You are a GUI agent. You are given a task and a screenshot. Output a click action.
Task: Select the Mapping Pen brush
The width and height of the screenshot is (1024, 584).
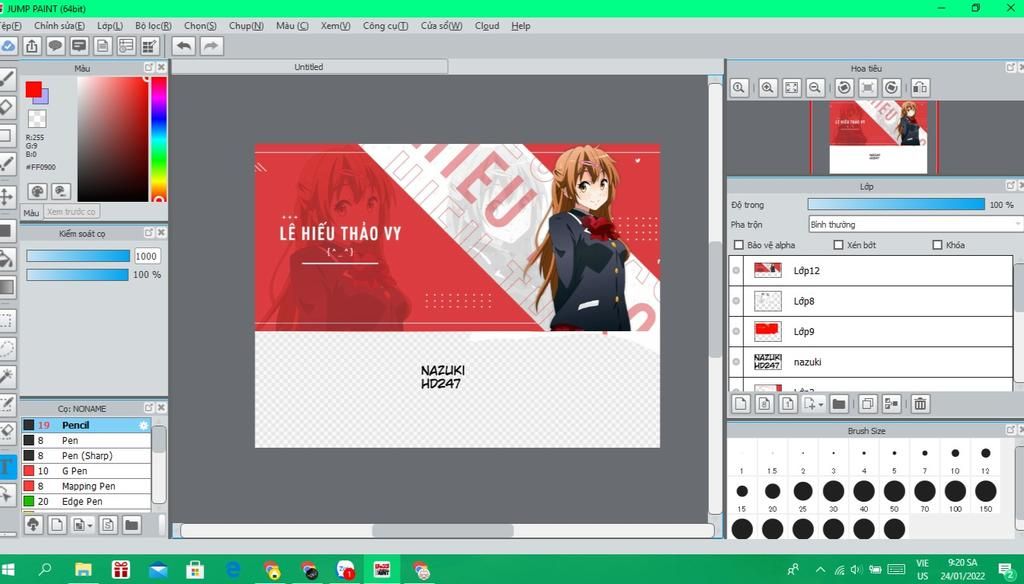[x=86, y=486]
